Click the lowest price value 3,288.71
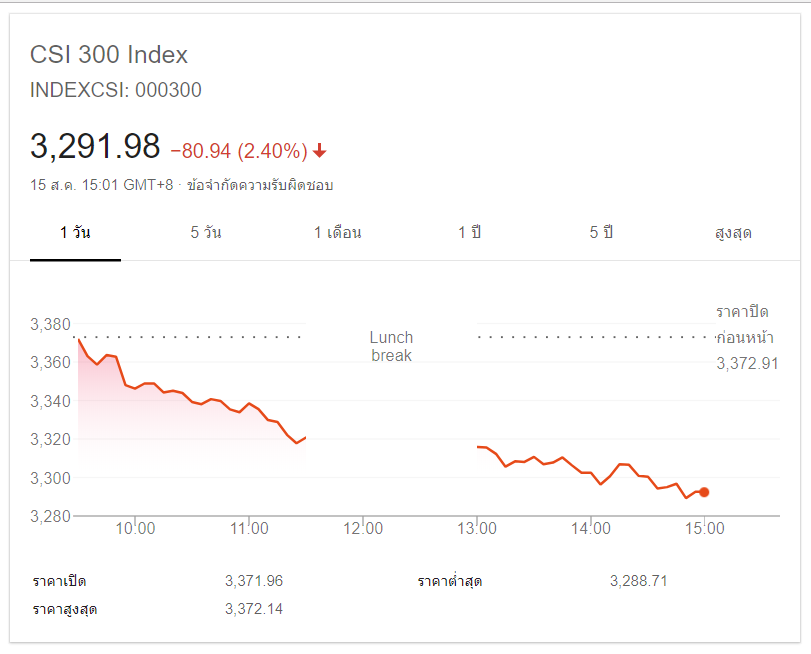This screenshot has width=811, height=654. [638, 580]
